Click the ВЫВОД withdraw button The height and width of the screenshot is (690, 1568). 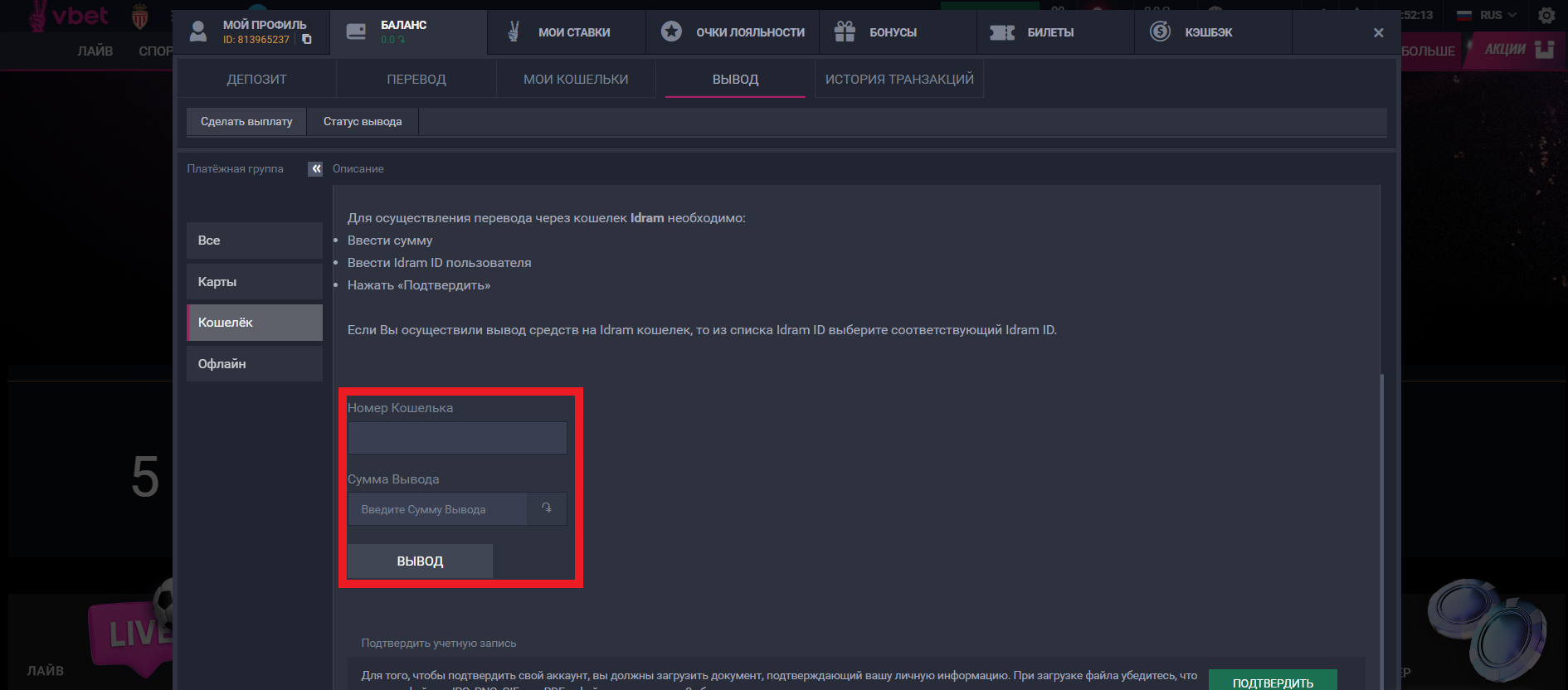point(420,561)
